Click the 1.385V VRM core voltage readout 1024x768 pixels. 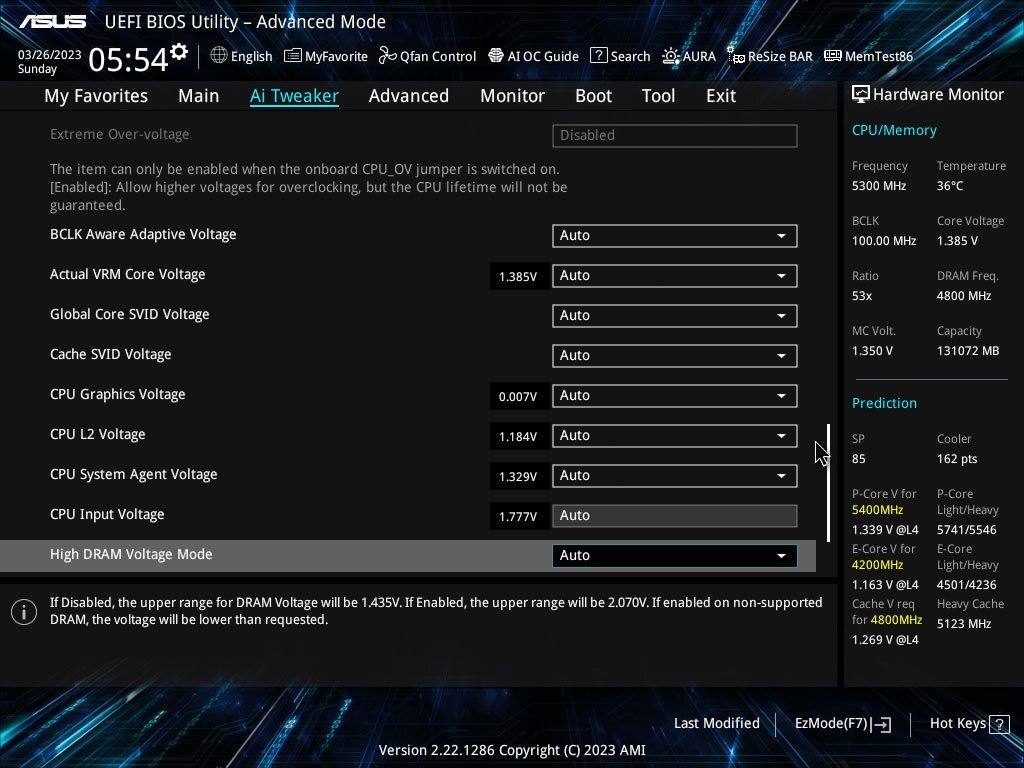[518, 277]
